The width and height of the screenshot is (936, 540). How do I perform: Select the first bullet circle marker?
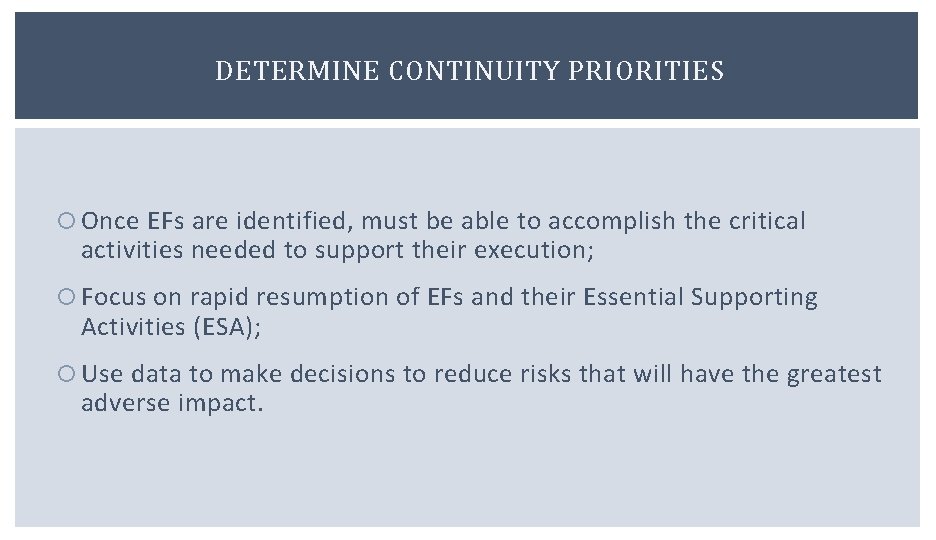(66, 221)
